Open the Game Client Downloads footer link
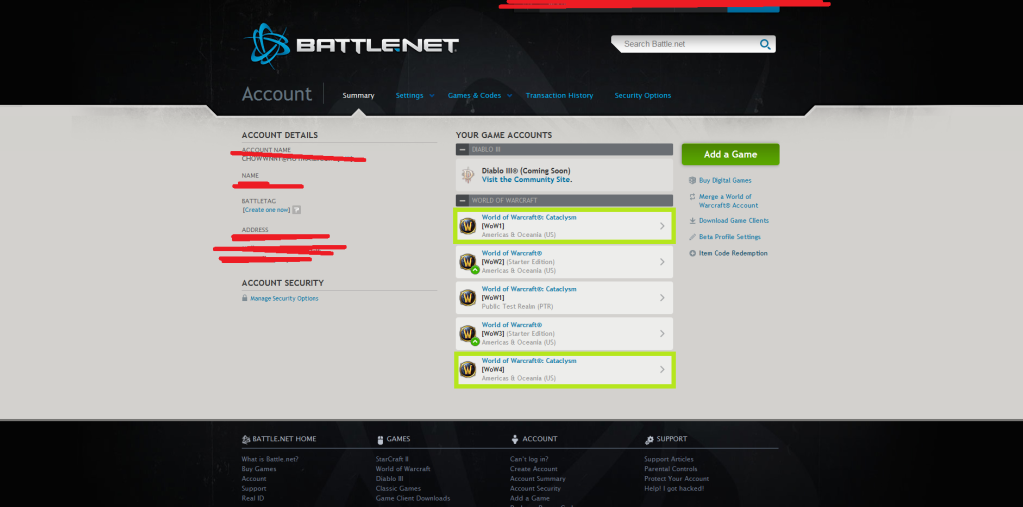 pos(413,499)
